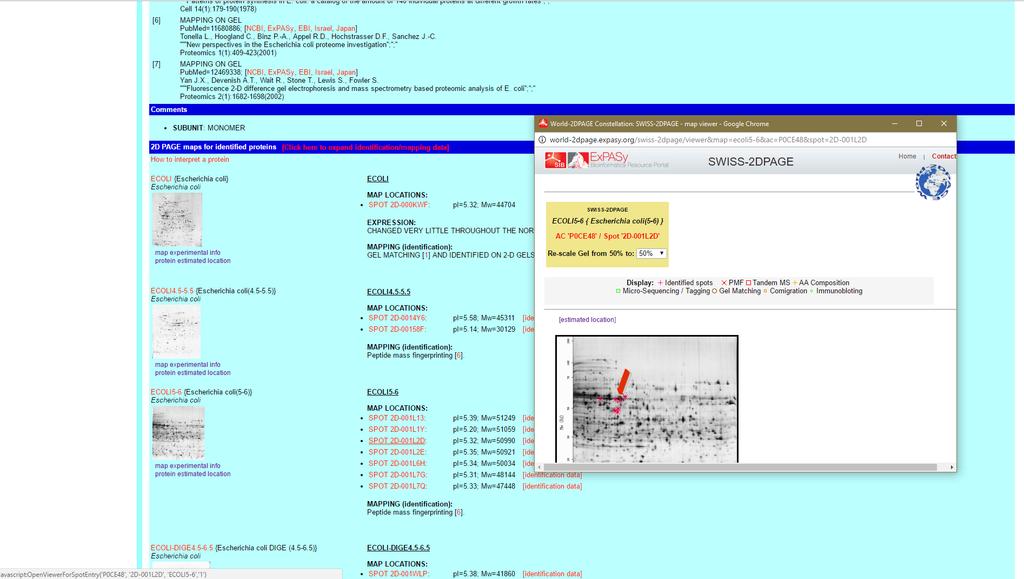
Task: Click Israel link in reference 6
Action: point(323,29)
